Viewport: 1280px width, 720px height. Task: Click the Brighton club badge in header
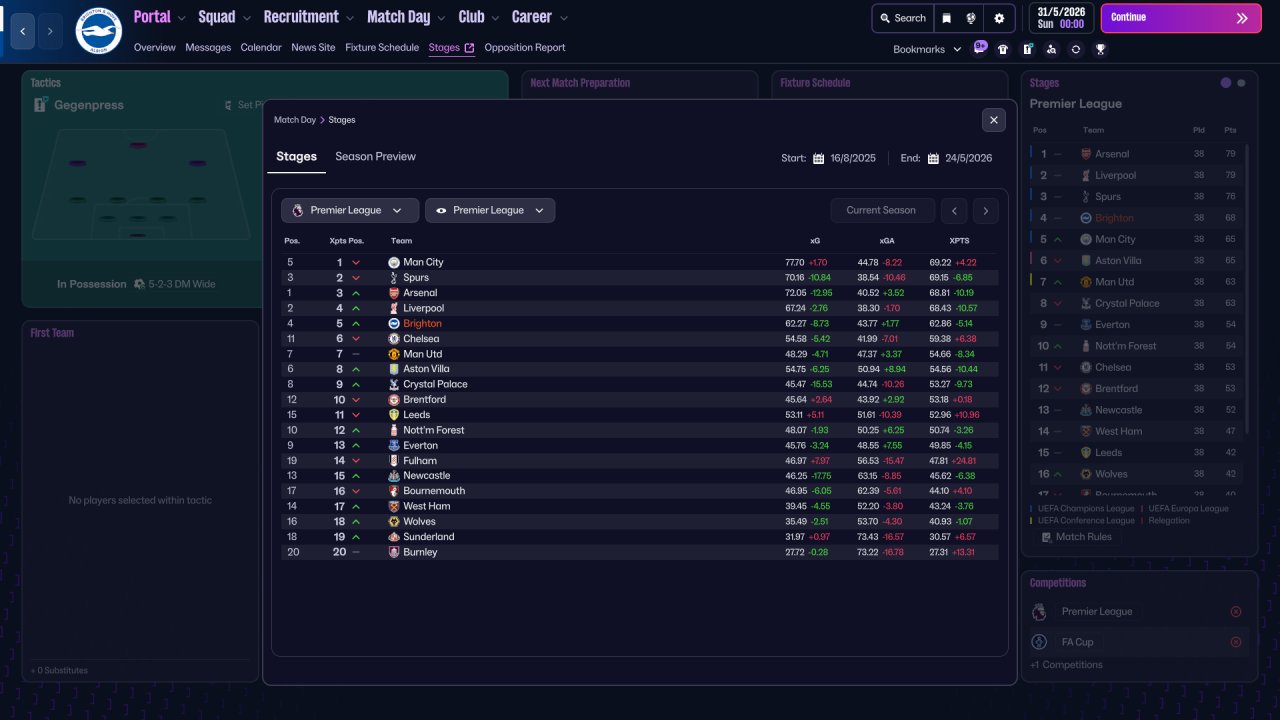[98, 31]
